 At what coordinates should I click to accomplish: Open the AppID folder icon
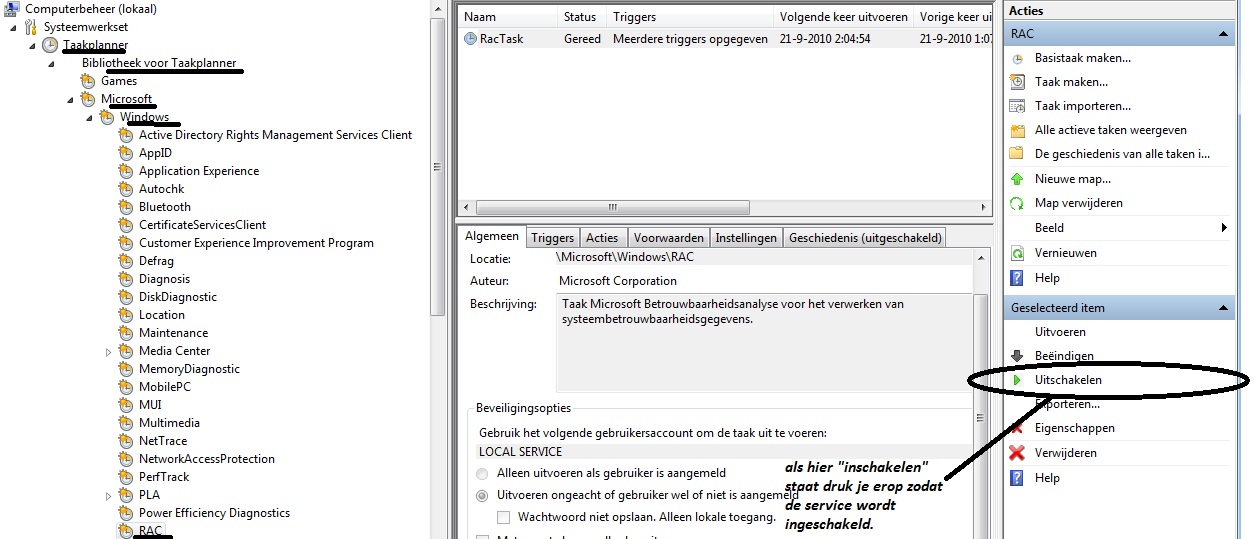(126, 153)
